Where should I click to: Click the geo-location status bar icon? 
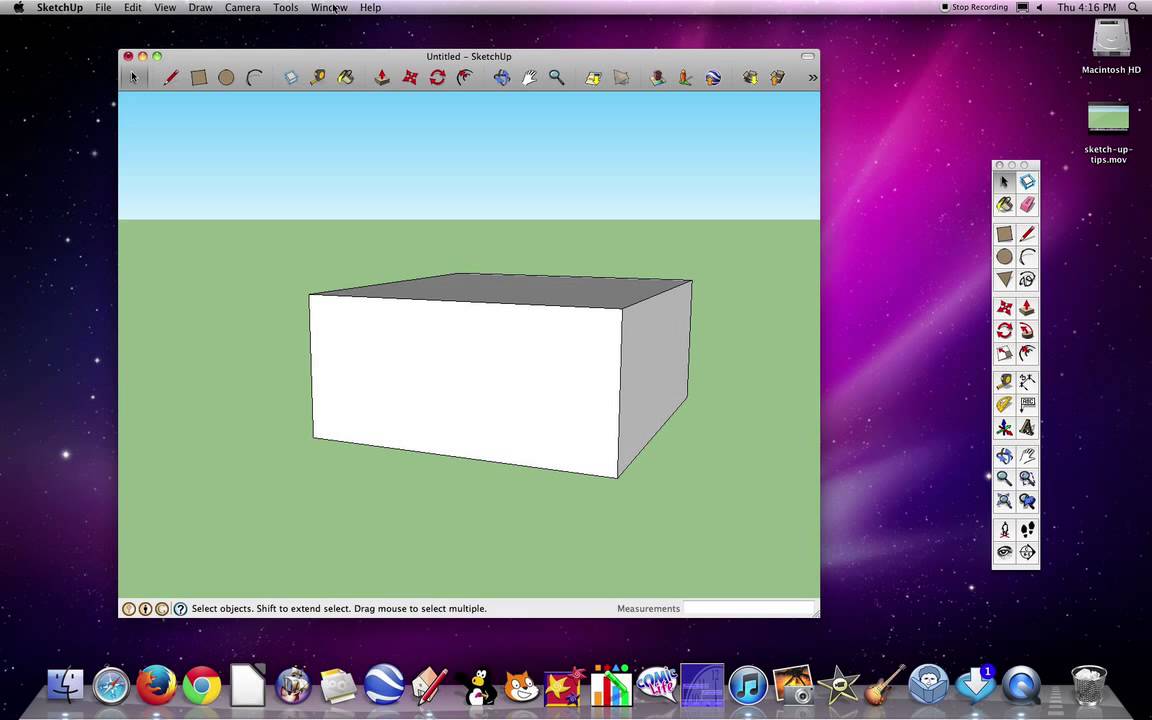click(x=129, y=608)
